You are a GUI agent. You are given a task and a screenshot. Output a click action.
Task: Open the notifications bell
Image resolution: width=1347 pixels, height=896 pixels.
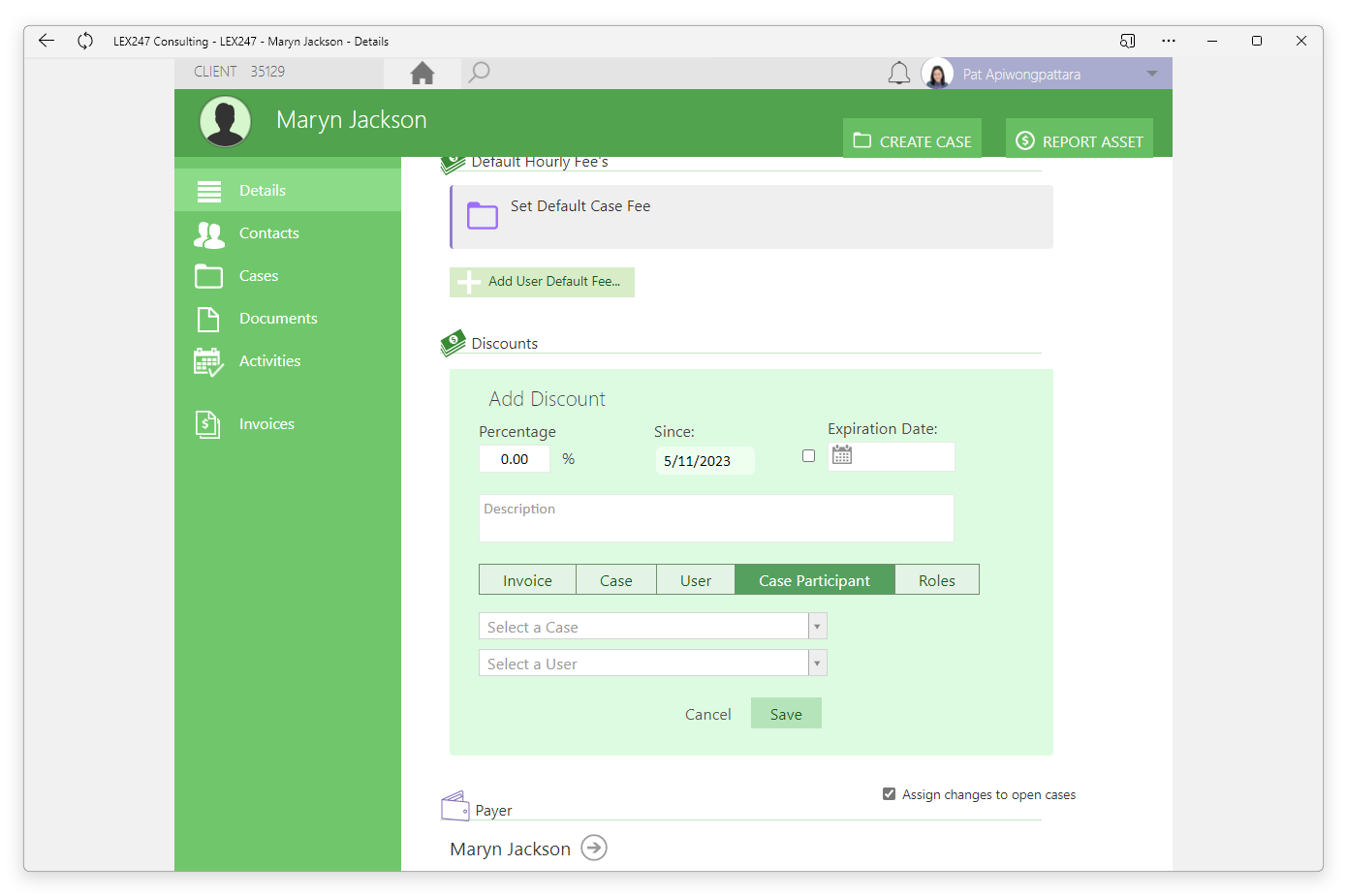[x=899, y=74]
